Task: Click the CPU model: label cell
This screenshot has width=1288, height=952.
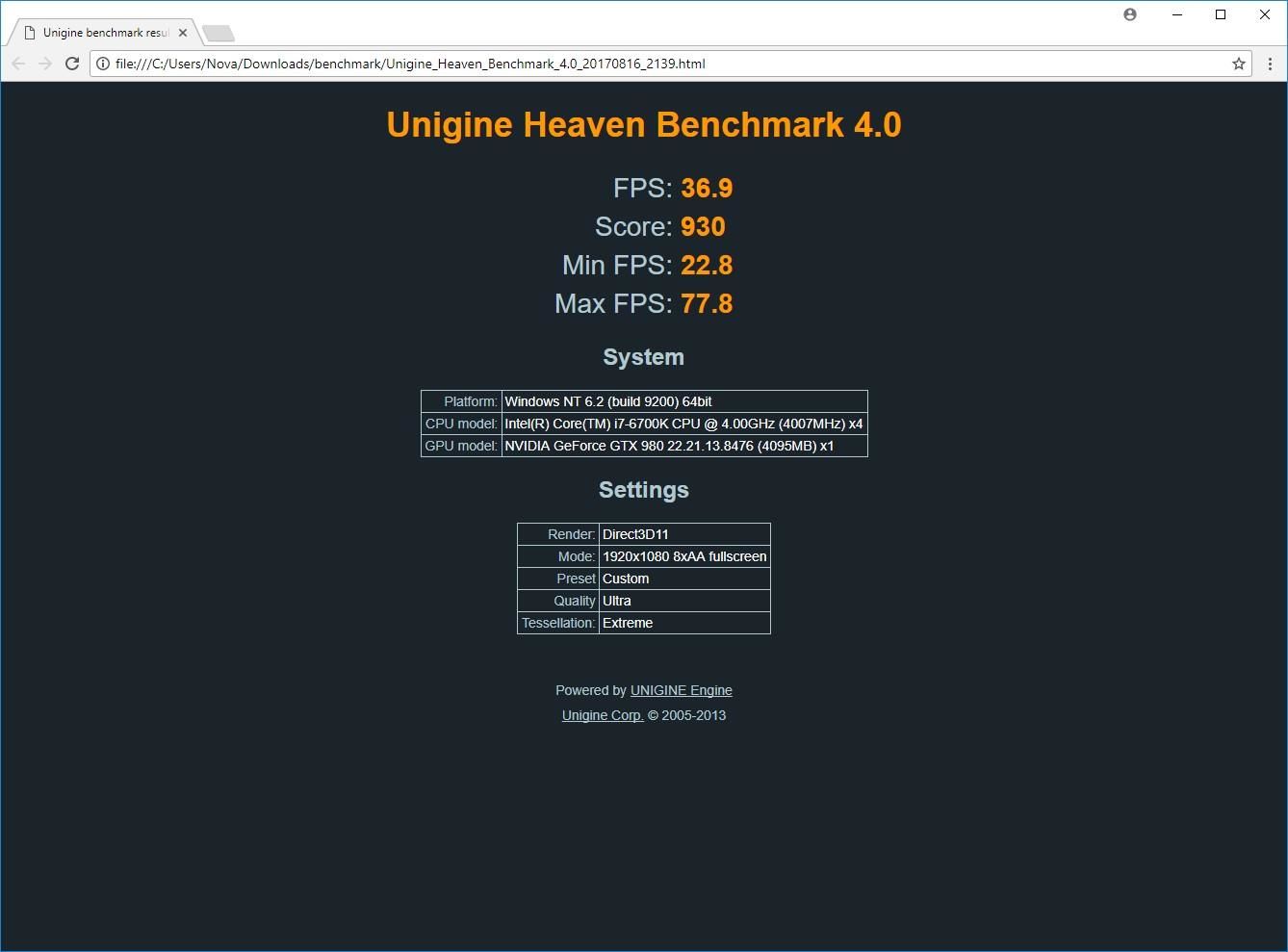Action: click(x=461, y=424)
